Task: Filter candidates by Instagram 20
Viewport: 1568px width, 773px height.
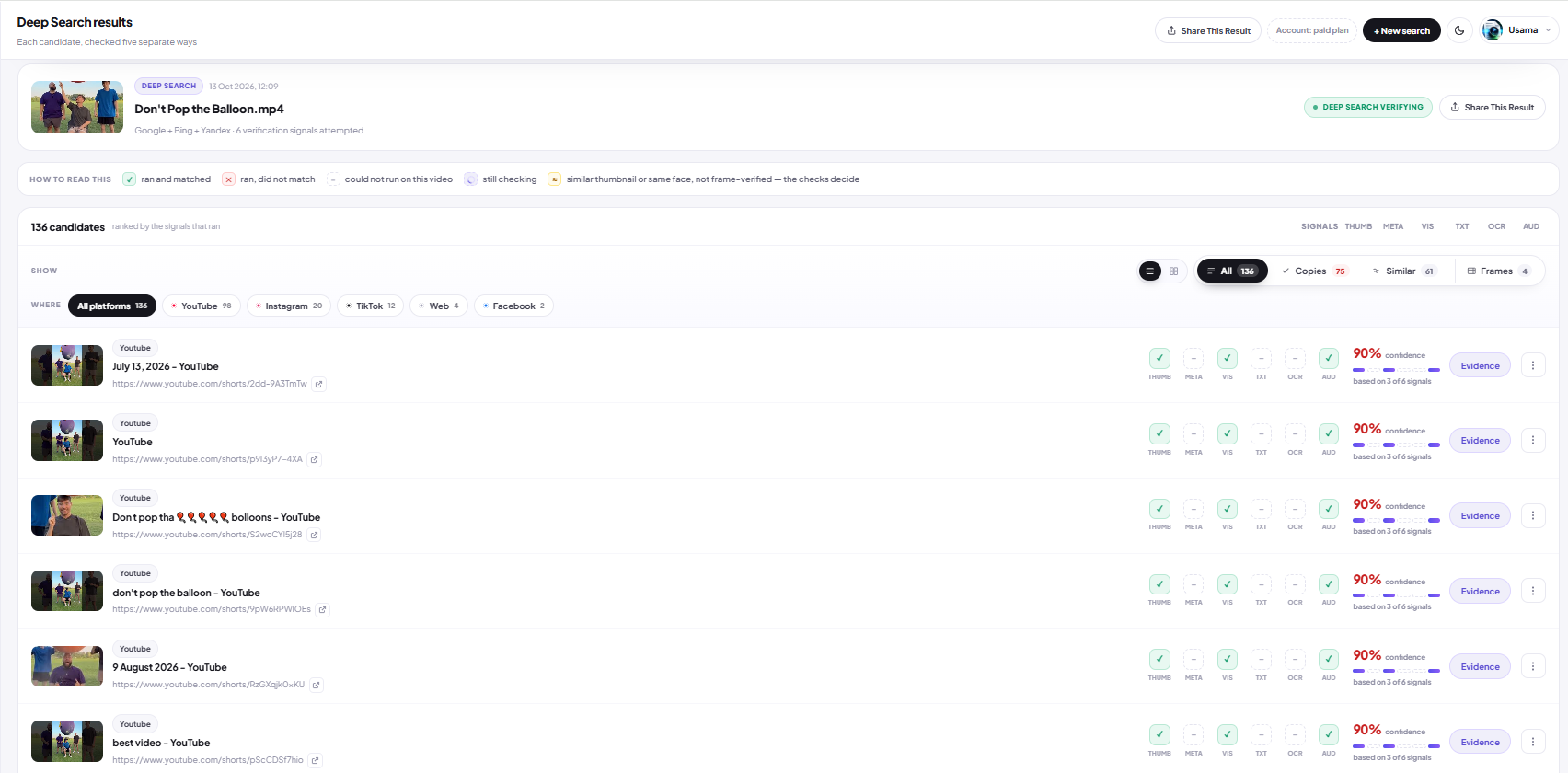Action: [x=289, y=306]
